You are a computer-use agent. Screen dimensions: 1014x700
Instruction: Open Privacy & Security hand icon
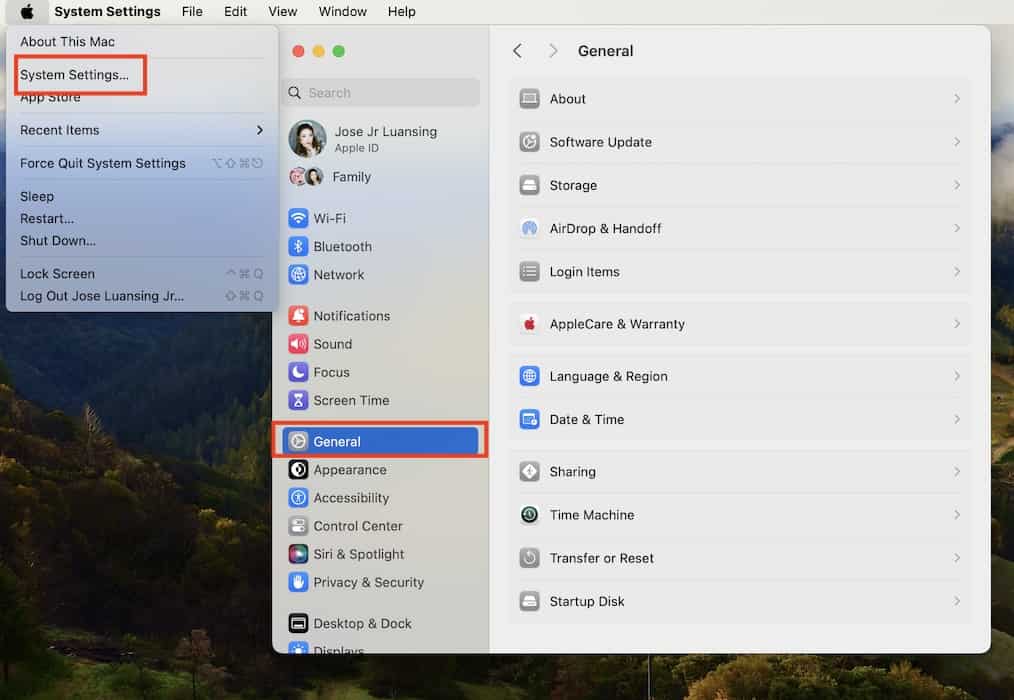click(x=298, y=582)
